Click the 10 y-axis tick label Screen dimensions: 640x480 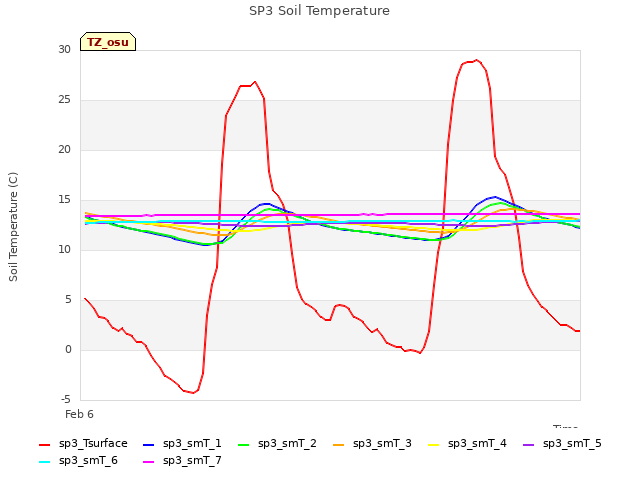(x=64, y=249)
